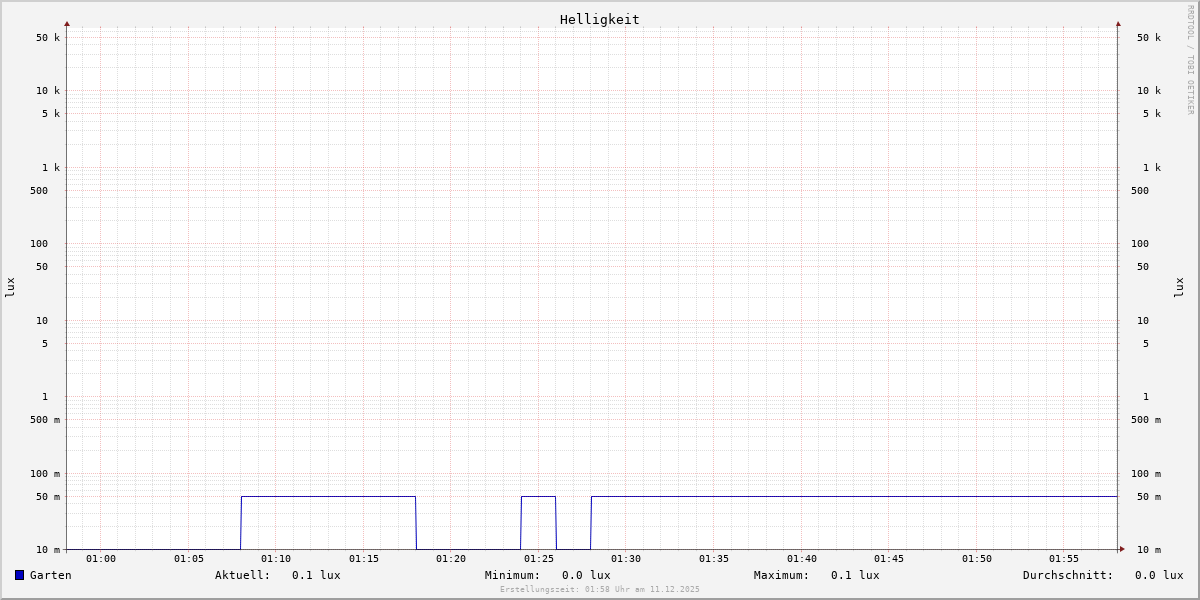Click the Maximum 0.1 lux value
Viewport: 1200px width, 600px height.
click(855, 575)
